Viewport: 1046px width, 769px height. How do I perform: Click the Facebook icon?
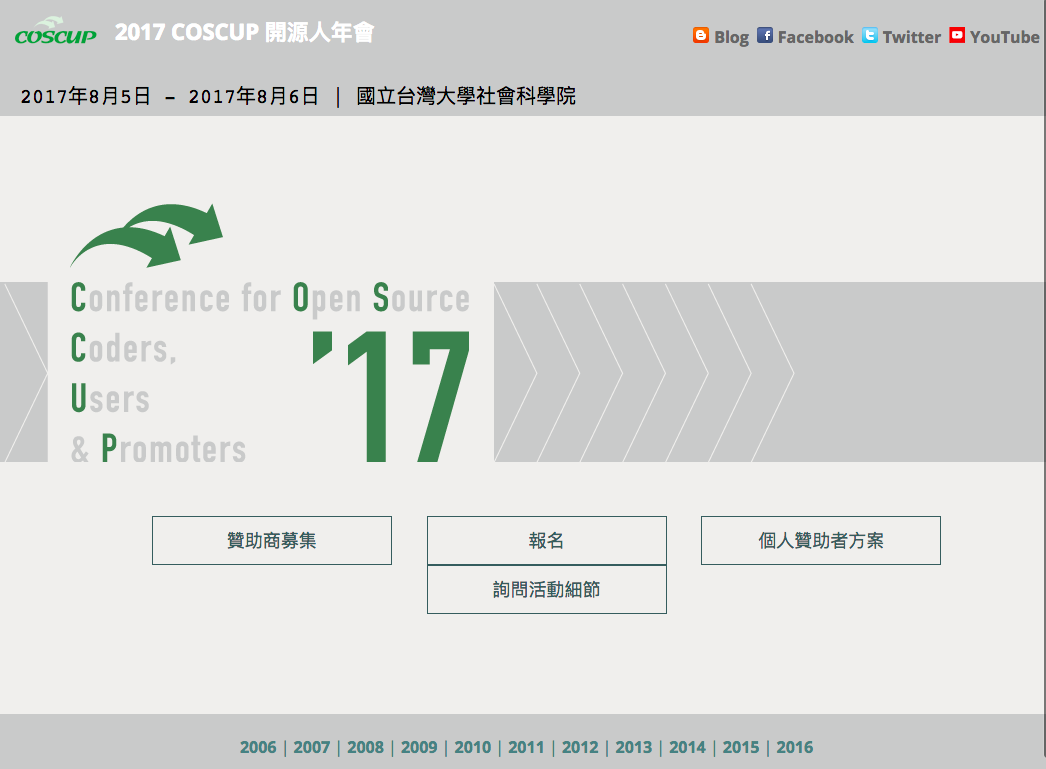pyautogui.click(x=764, y=35)
